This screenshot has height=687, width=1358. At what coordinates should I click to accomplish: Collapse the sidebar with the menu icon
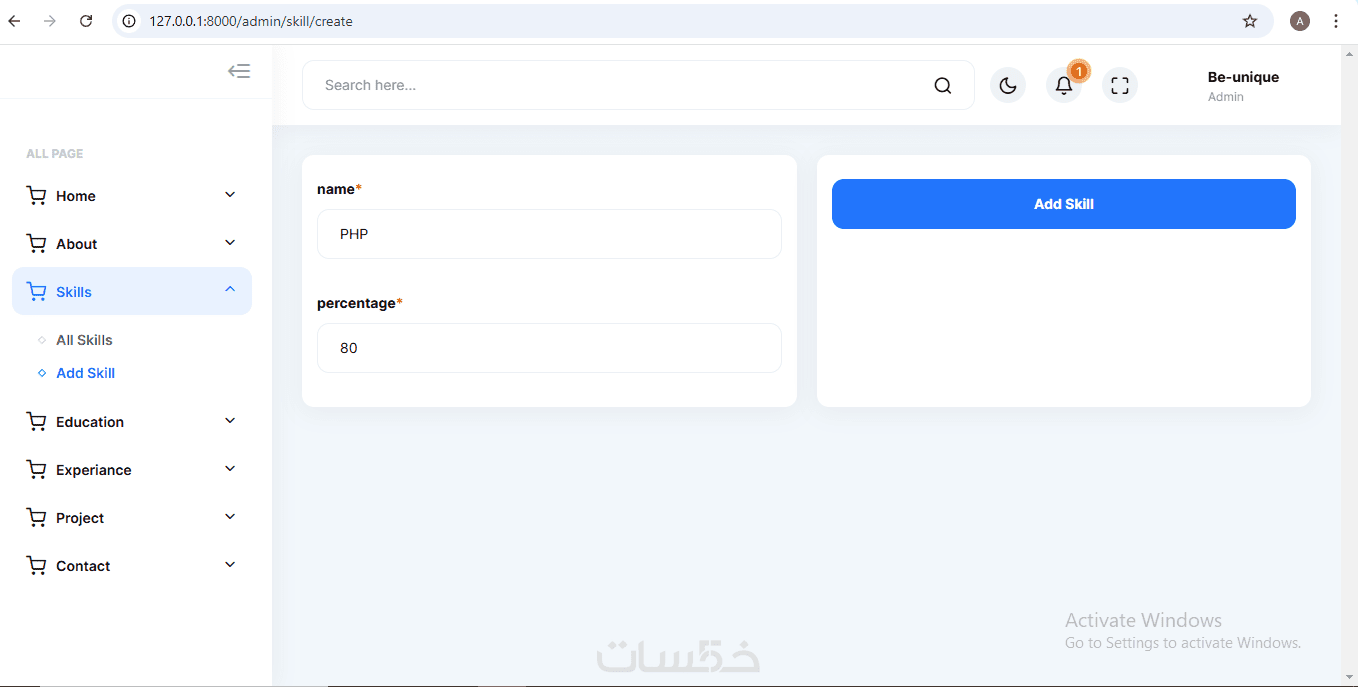coord(239,71)
